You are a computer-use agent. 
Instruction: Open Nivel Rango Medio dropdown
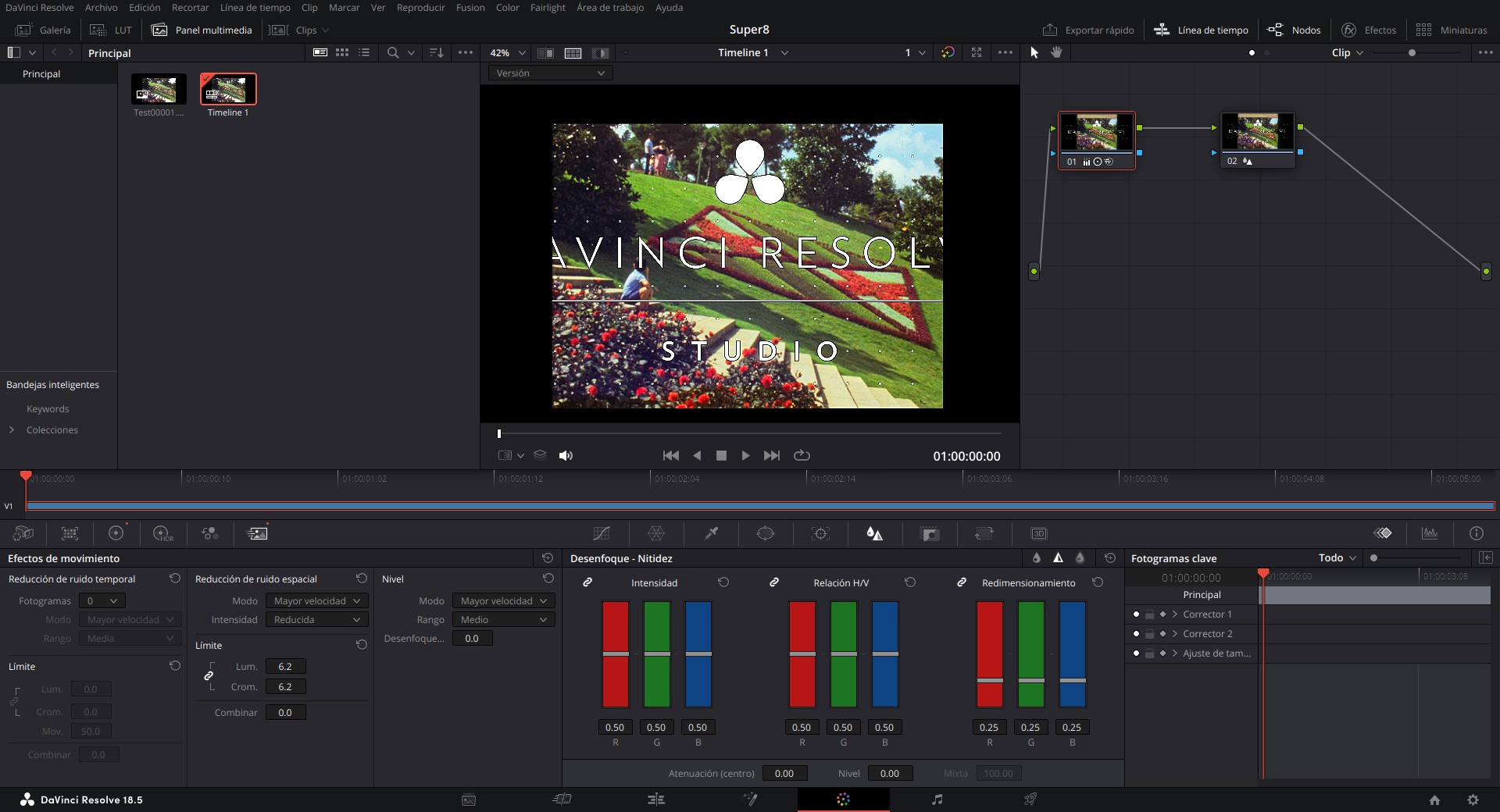503,619
